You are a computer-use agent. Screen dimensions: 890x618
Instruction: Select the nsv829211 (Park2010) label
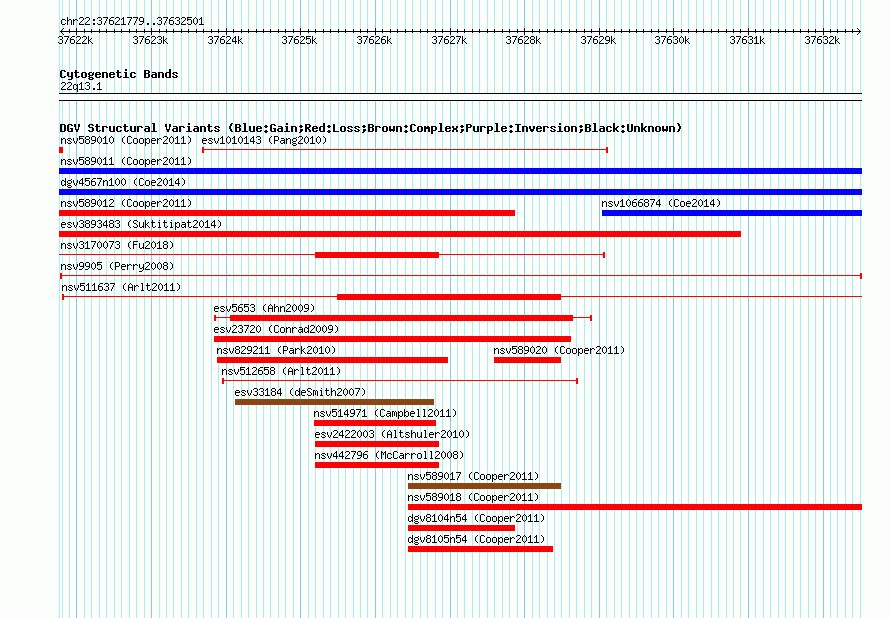(x=276, y=350)
